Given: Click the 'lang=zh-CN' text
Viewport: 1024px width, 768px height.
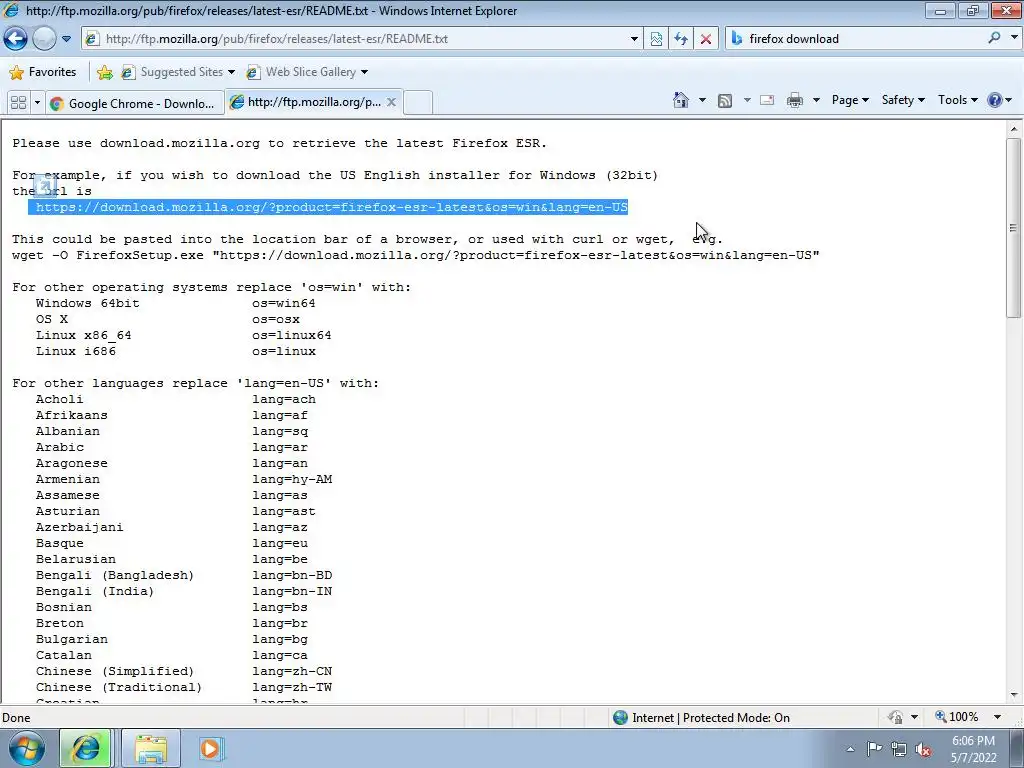Looking at the screenshot, I should pos(292,671).
